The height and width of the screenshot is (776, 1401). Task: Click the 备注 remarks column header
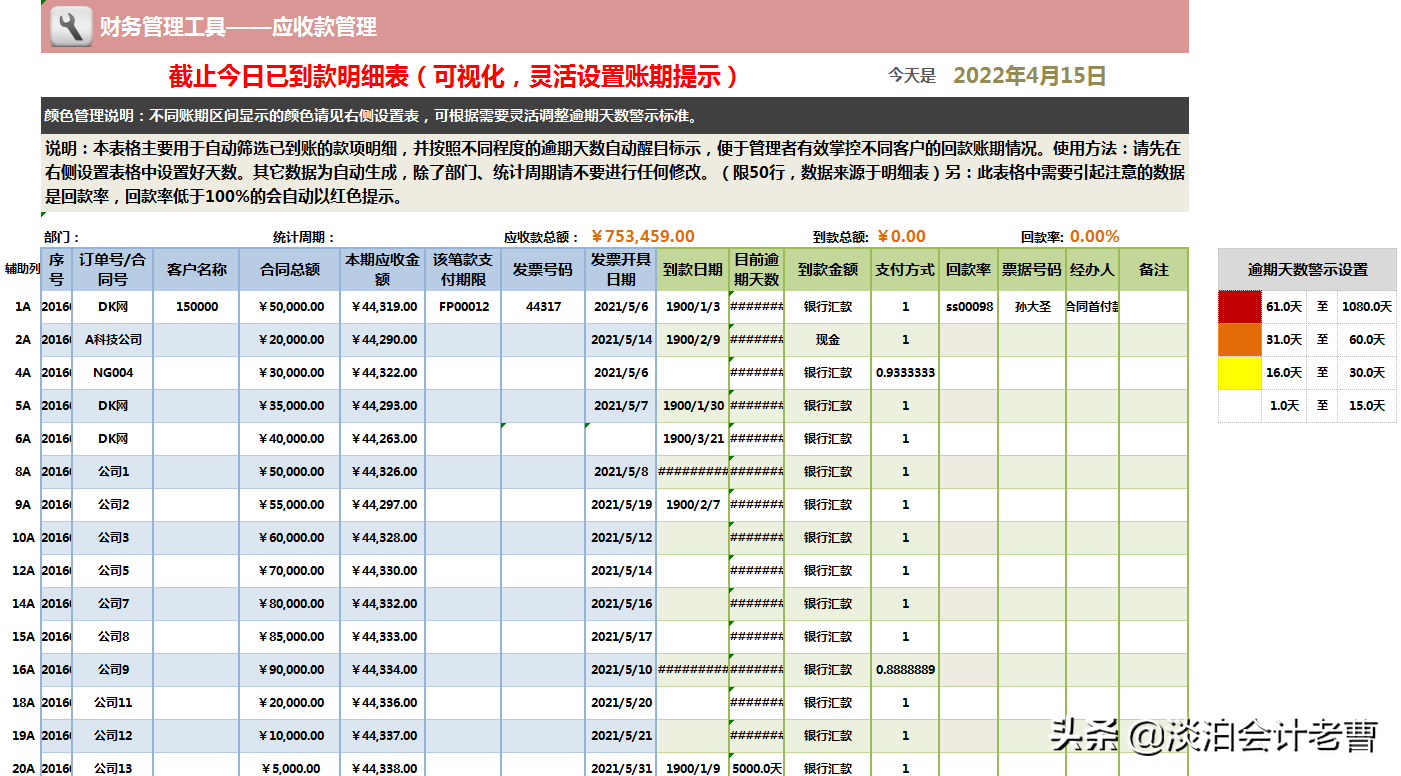1155,270
